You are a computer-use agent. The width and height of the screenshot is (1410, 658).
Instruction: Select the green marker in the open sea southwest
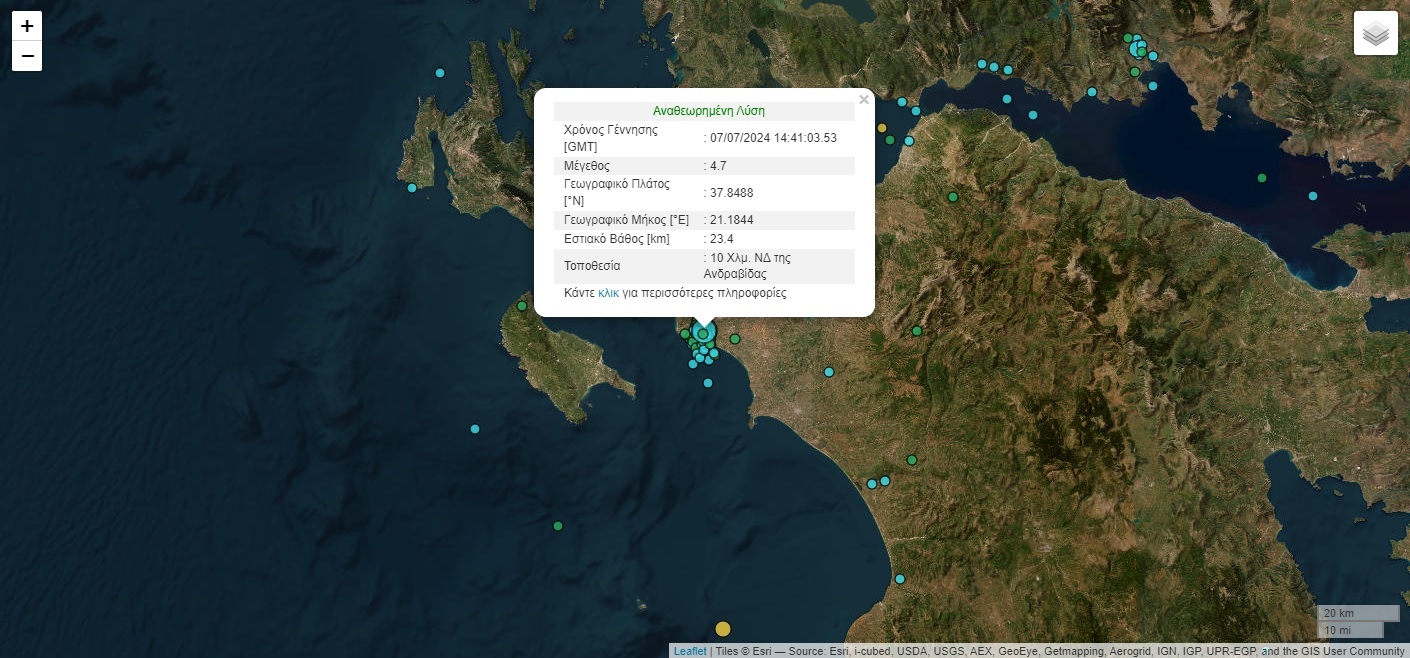tap(558, 526)
